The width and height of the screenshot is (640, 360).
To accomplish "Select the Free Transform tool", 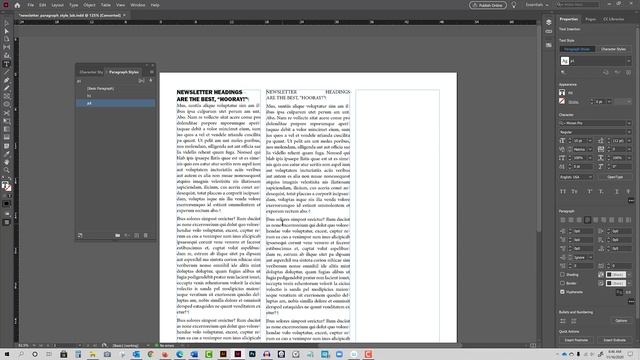I will point(7,121).
